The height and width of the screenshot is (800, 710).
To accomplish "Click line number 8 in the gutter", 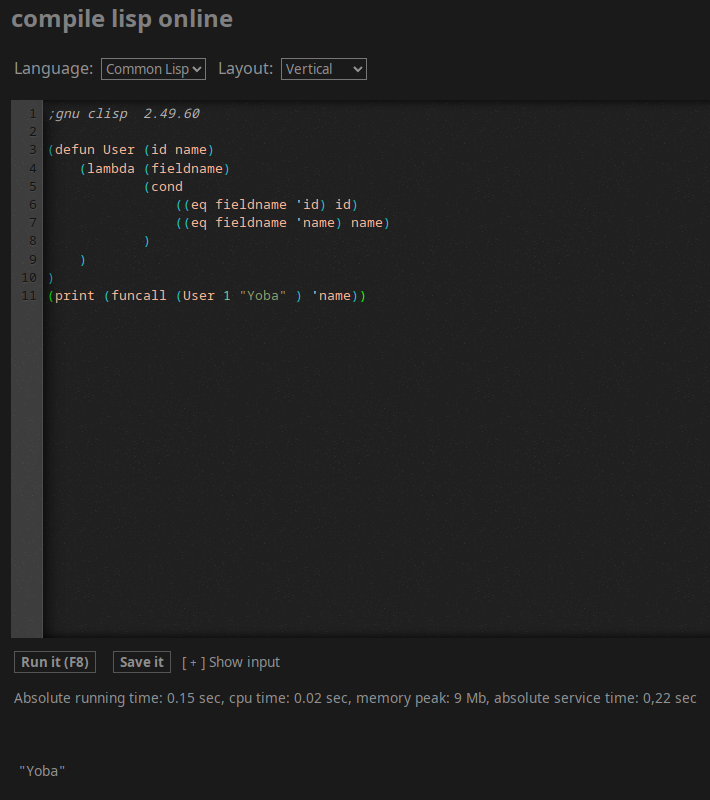I will (33, 241).
